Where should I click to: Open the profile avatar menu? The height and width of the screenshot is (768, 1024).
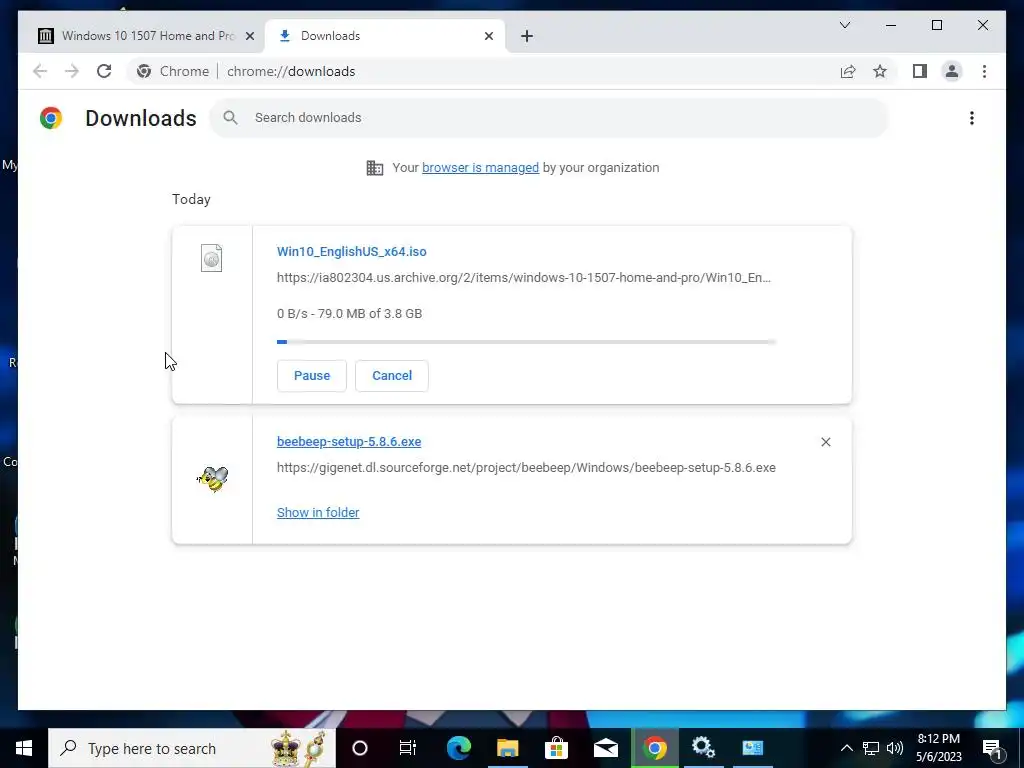click(952, 71)
